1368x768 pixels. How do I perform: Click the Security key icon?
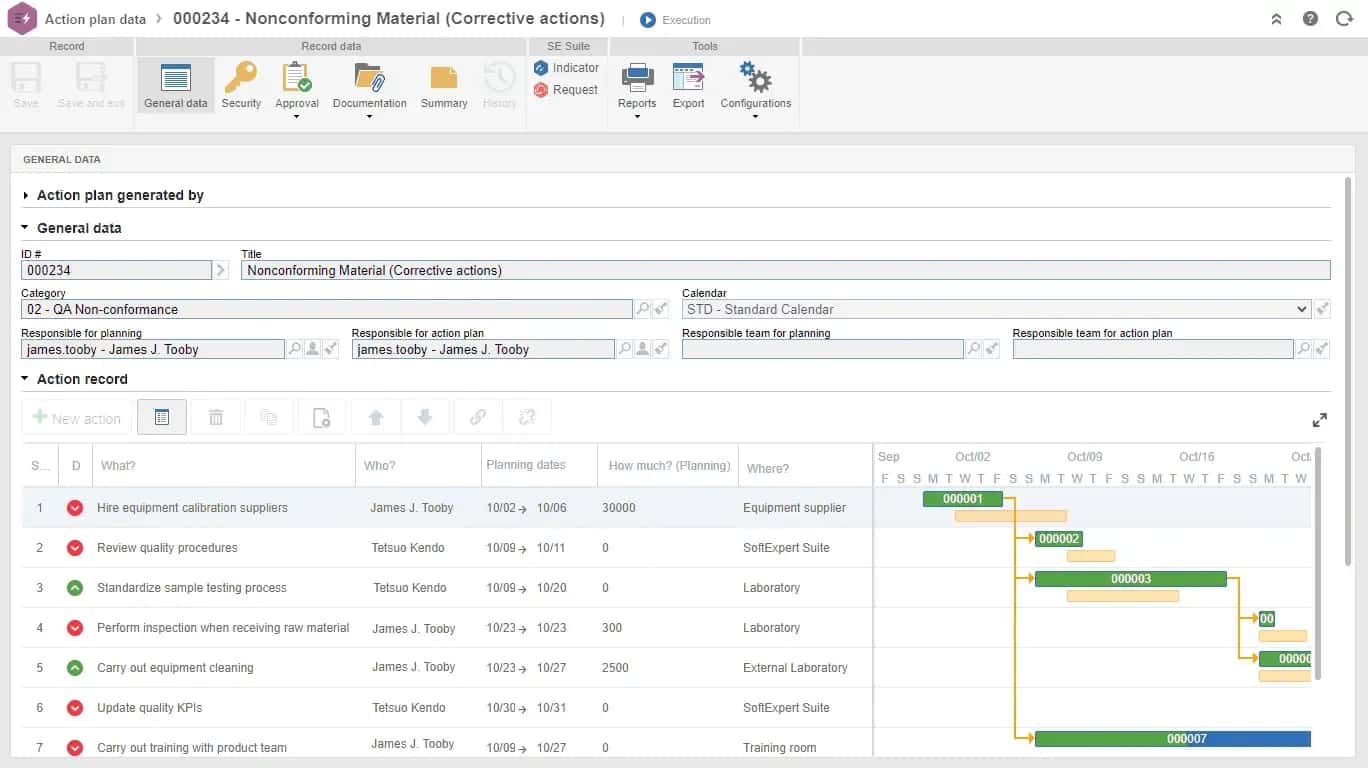tap(241, 78)
